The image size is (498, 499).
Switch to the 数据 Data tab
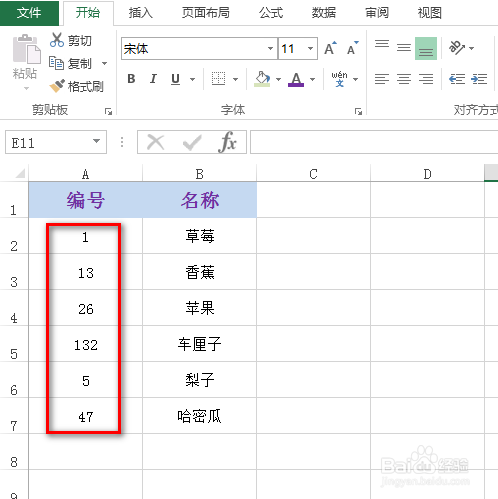pyautogui.click(x=324, y=13)
